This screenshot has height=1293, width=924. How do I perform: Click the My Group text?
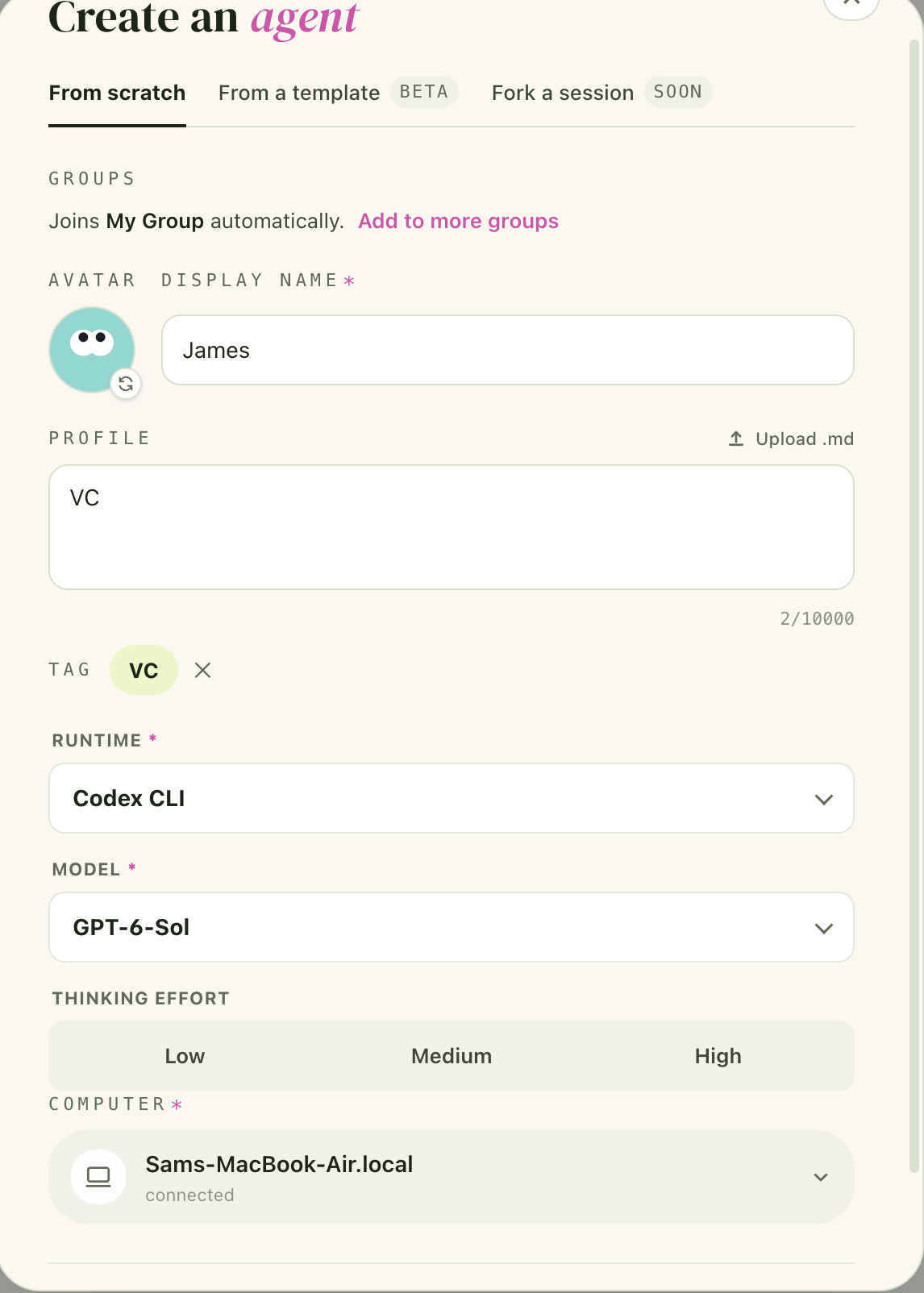tap(155, 221)
